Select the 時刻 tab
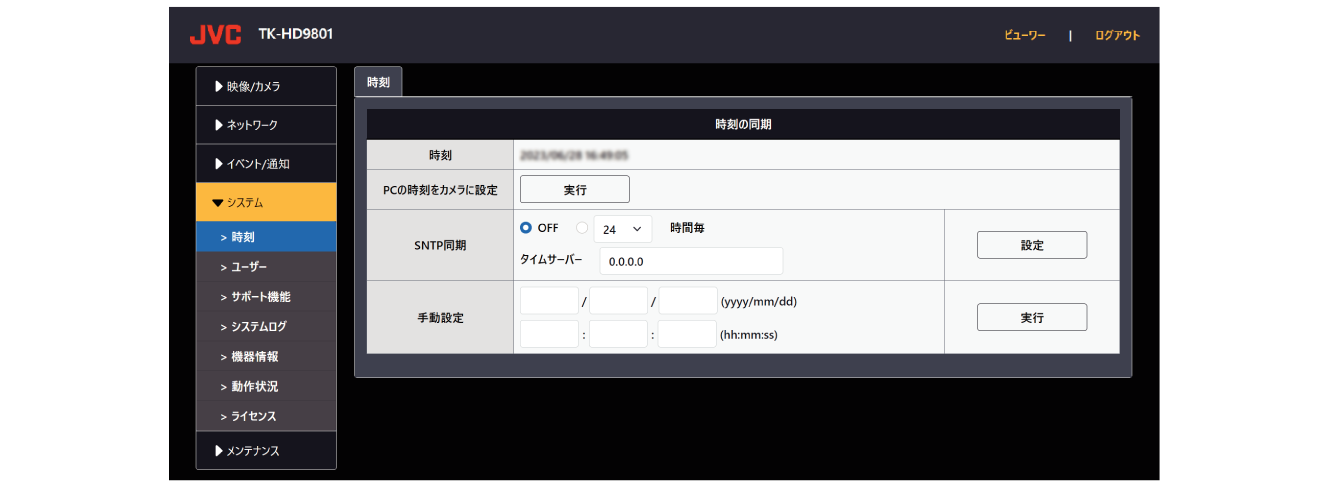Viewport: 1328px width, 487px height. tap(378, 82)
